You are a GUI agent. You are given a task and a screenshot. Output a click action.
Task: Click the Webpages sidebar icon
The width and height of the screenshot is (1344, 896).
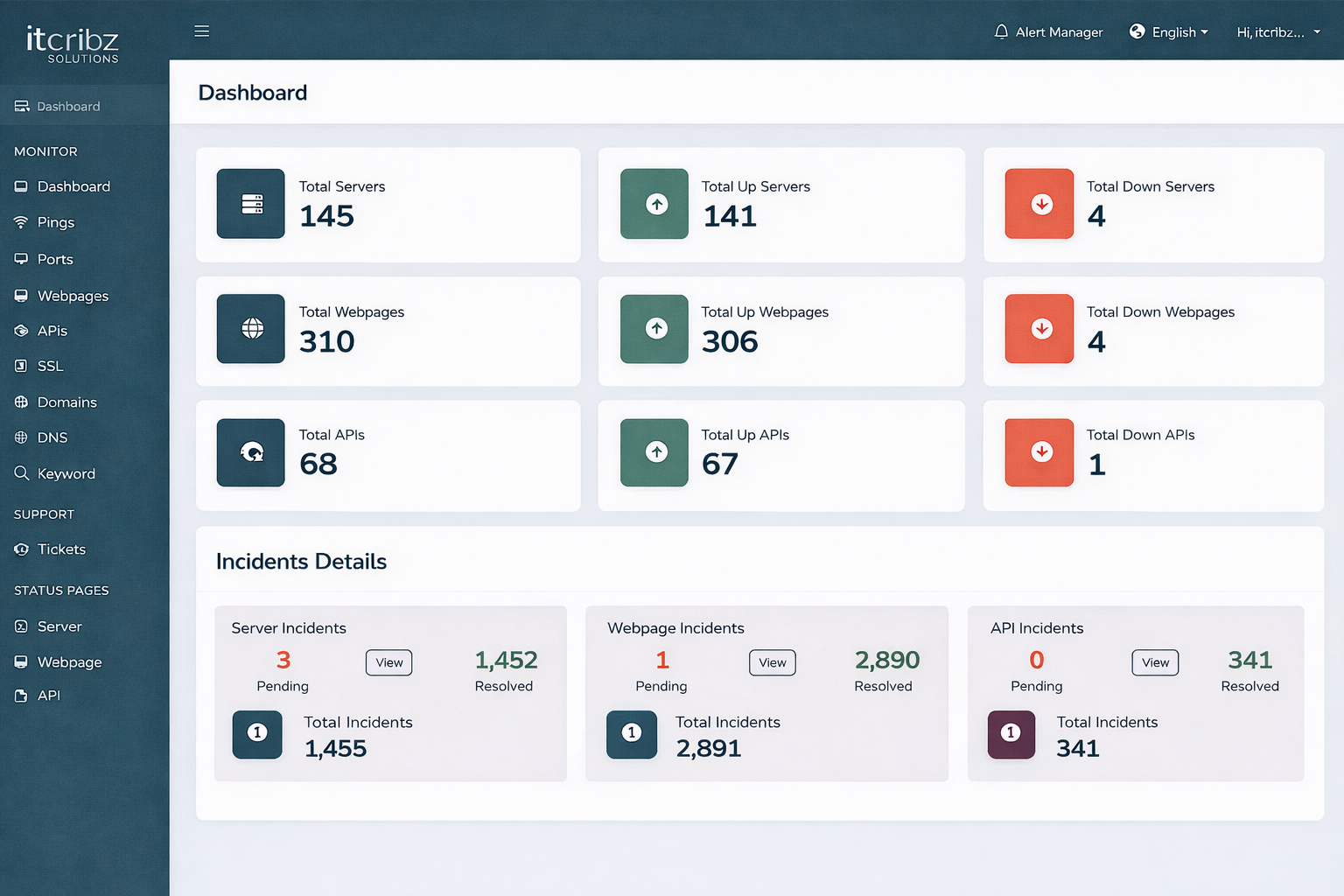21,296
